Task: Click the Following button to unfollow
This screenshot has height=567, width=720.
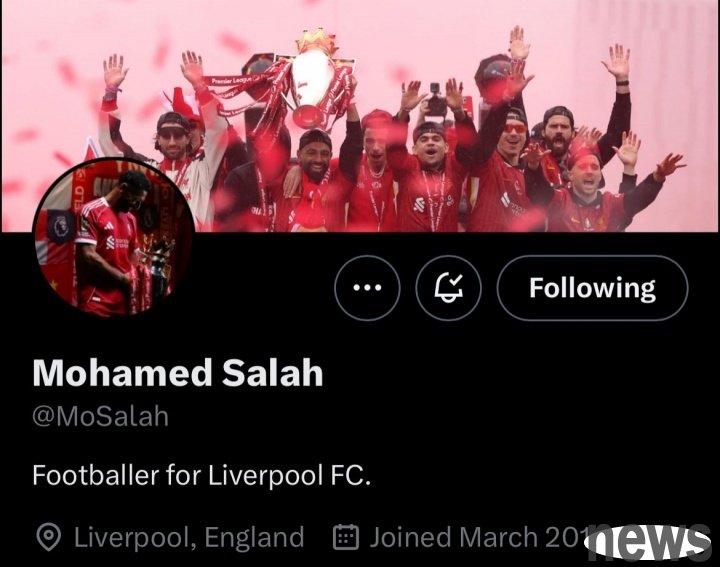Action: tap(592, 288)
